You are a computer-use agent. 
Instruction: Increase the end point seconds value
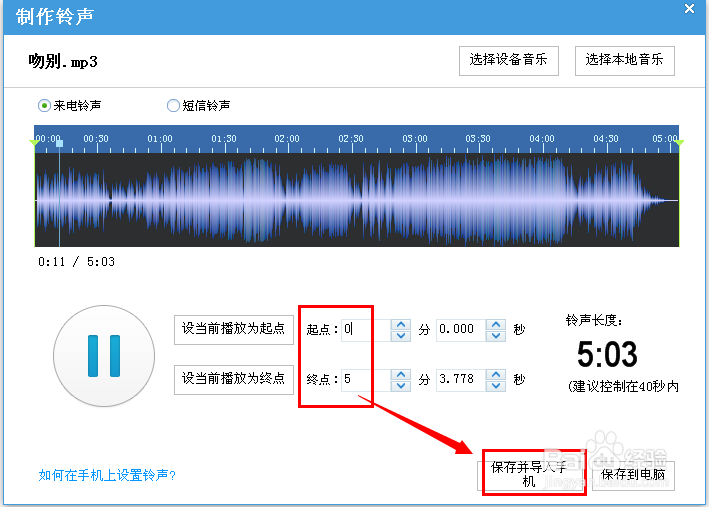pos(496,374)
